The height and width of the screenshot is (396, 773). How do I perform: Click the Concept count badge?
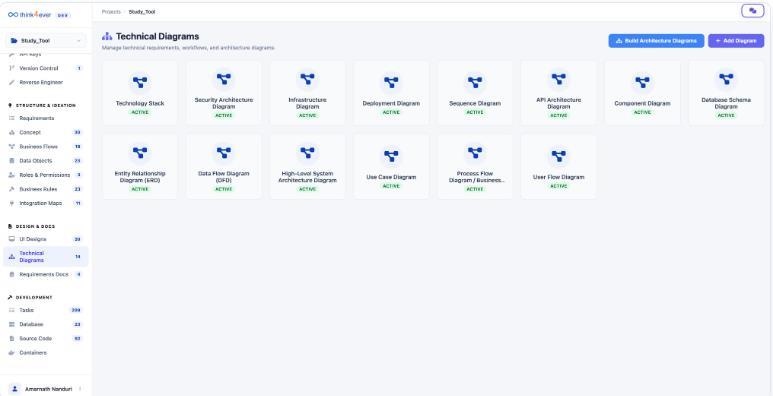click(77, 132)
